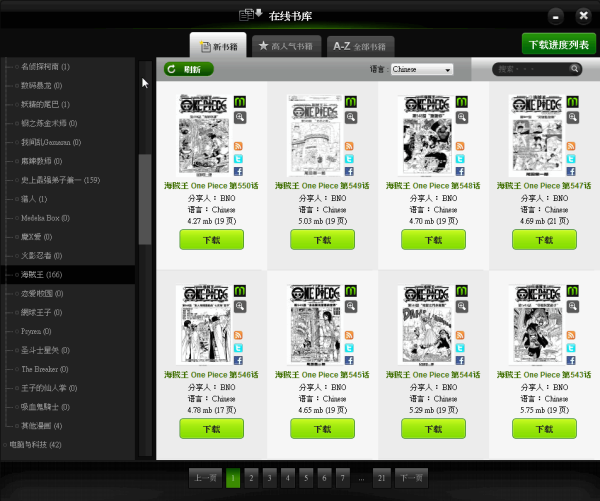This screenshot has height=501, width=600.
Task: Select The Breaker (0) category
Action: [x=45, y=369]
